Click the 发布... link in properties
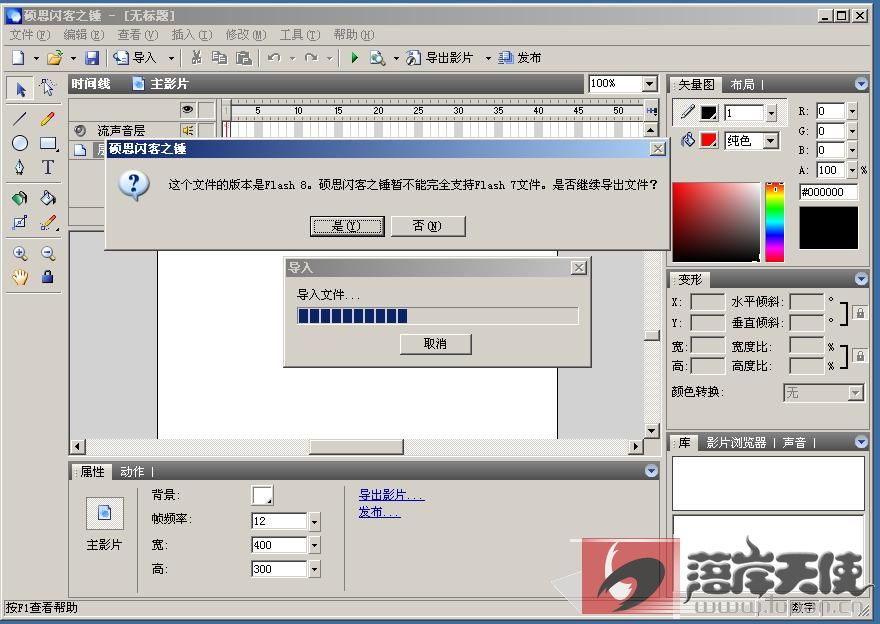880x624 pixels. (x=379, y=512)
